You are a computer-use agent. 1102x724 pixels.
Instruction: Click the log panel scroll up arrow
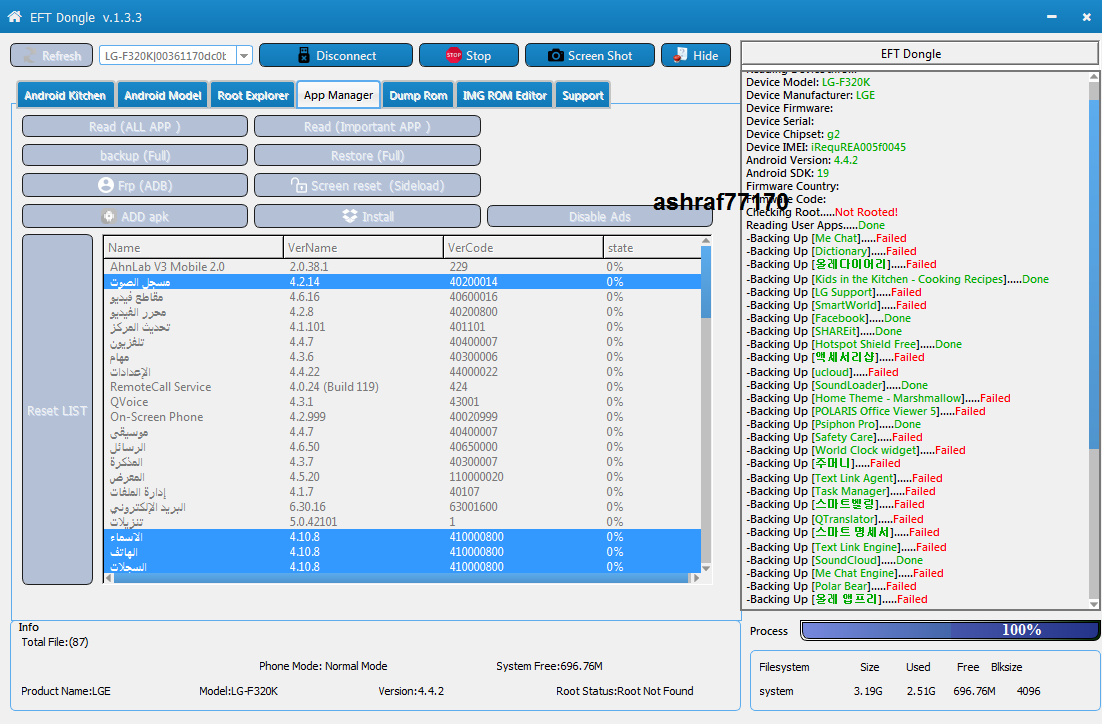(1094, 76)
